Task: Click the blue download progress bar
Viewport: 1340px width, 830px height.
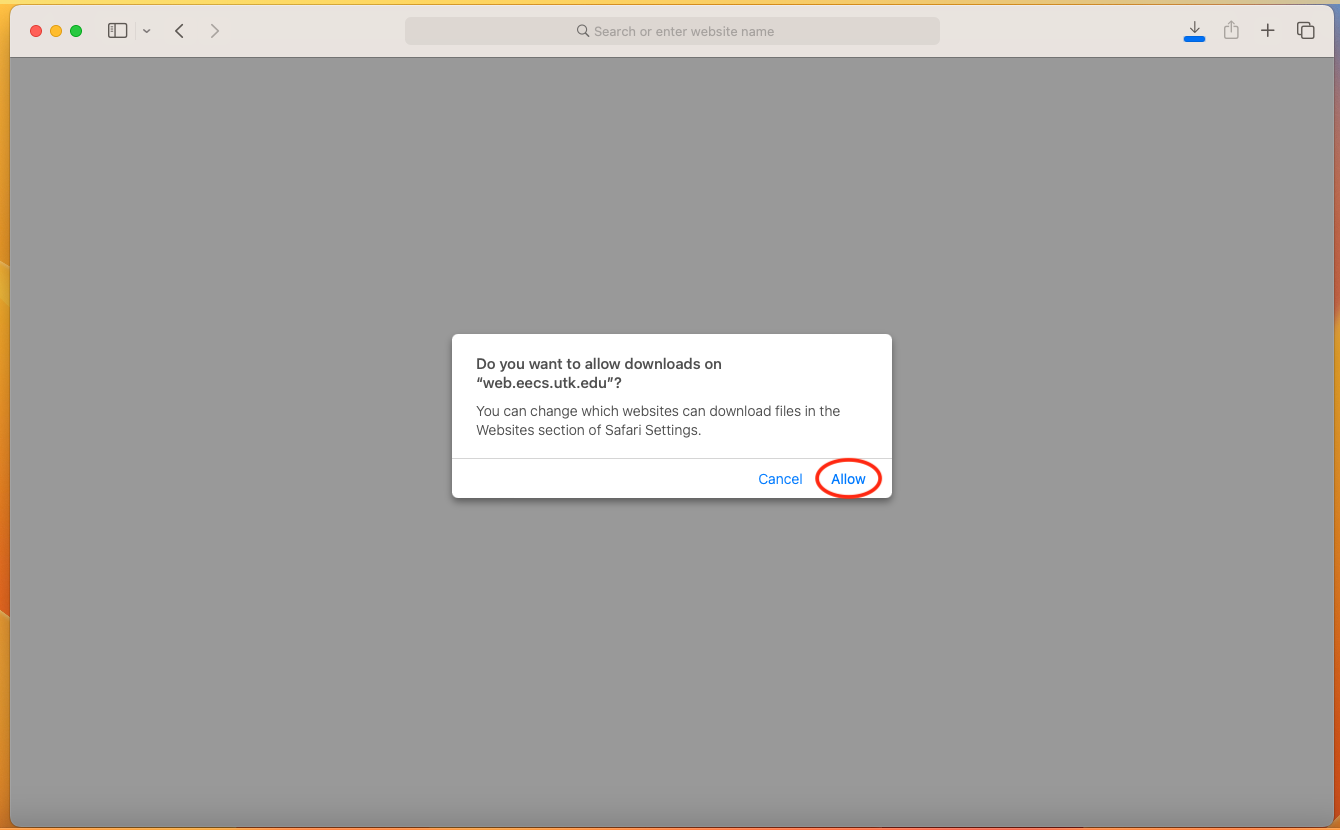Action: pyautogui.click(x=1194, y=40)
